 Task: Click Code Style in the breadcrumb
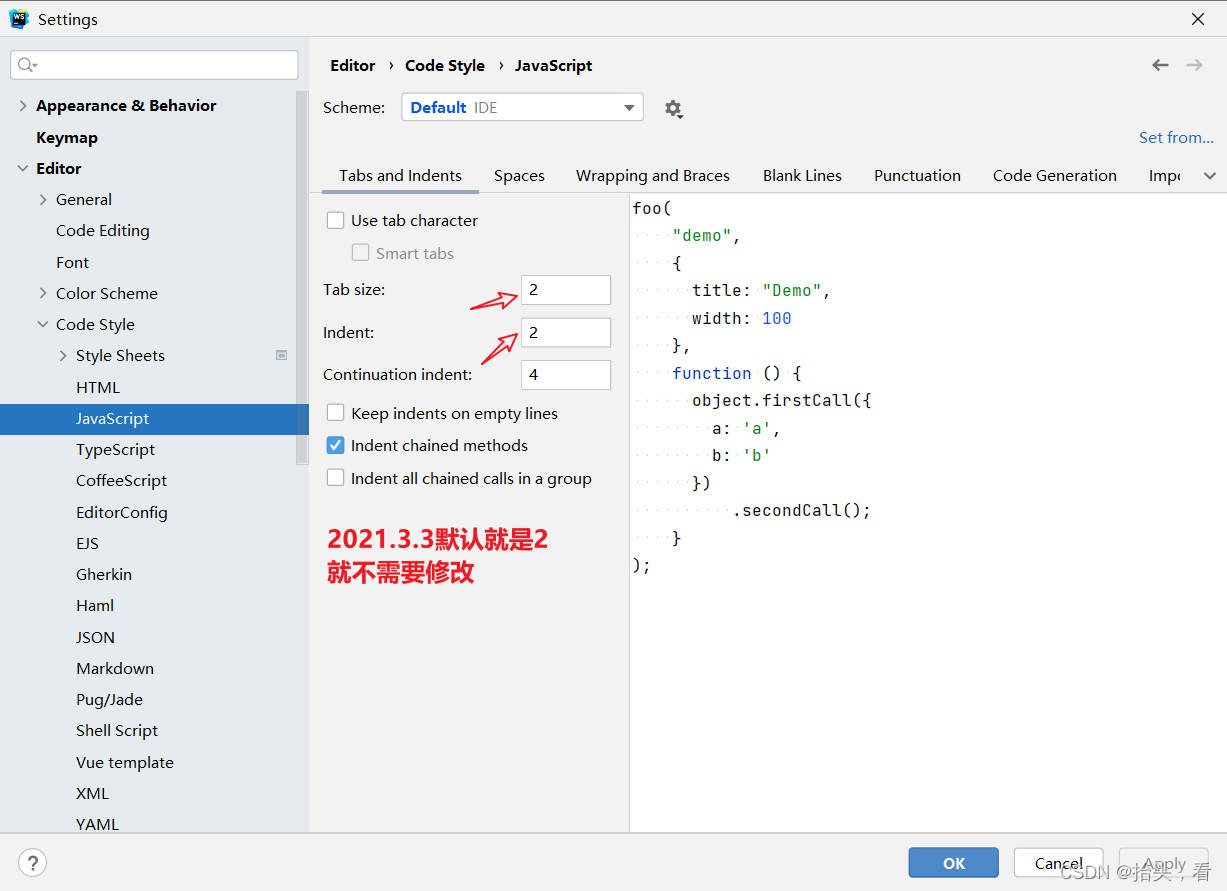tap(445, 65)
